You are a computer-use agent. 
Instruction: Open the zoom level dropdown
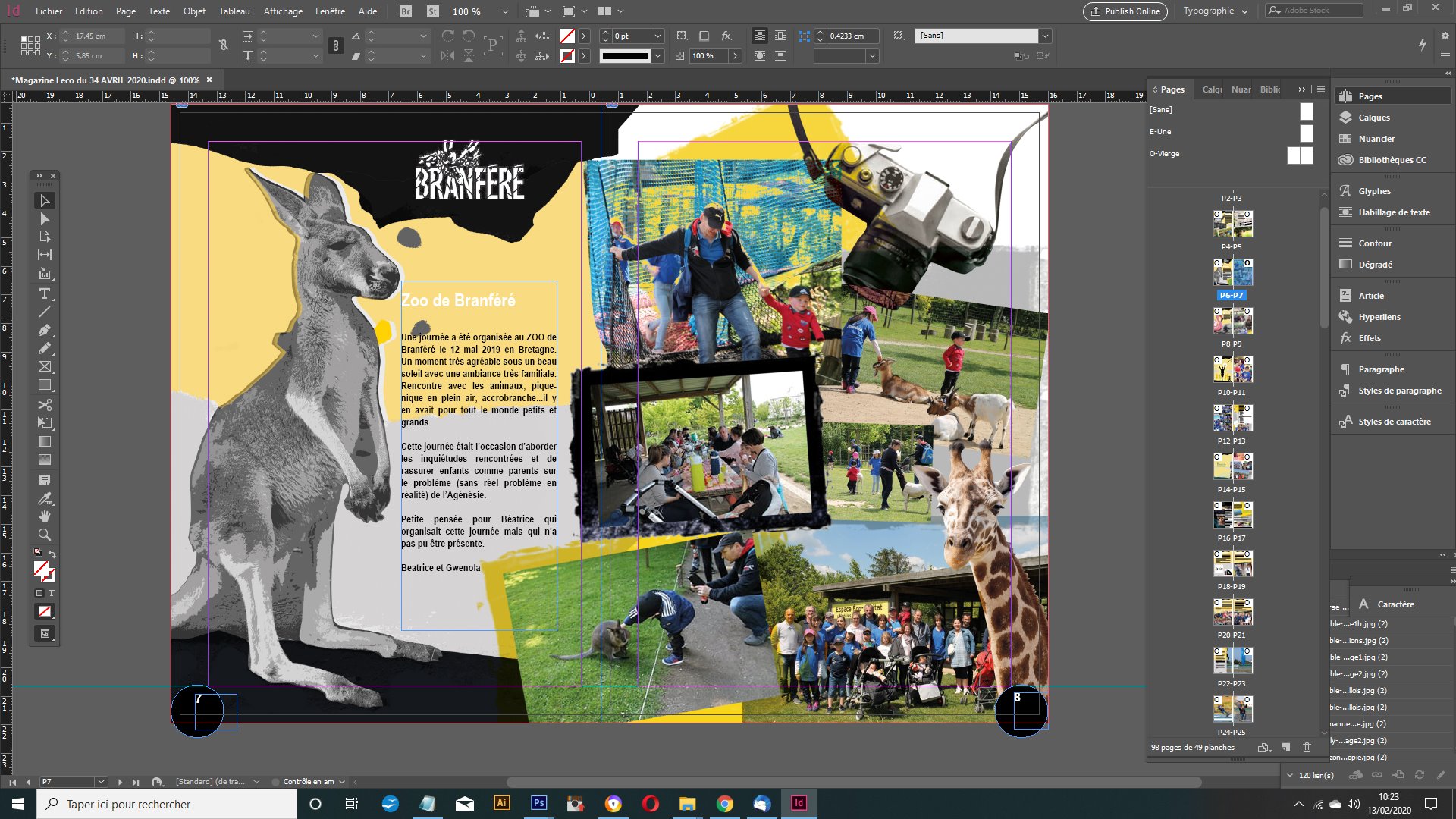click(x=505, y=11)
